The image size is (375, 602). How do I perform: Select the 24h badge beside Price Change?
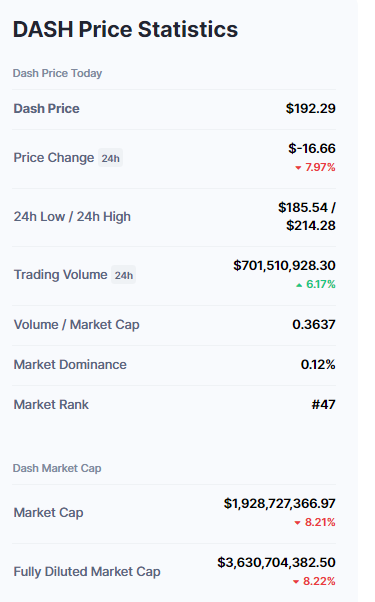[x=111, y=158]
